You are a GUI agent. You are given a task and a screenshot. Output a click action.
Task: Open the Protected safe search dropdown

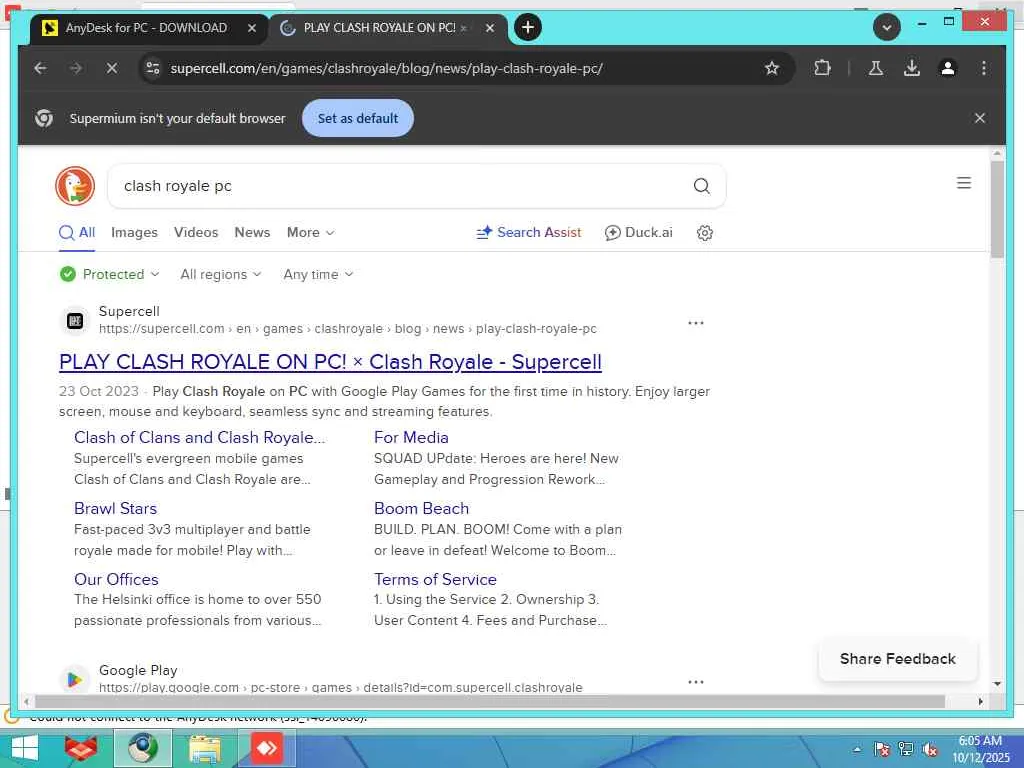click(x=109, y=274)
